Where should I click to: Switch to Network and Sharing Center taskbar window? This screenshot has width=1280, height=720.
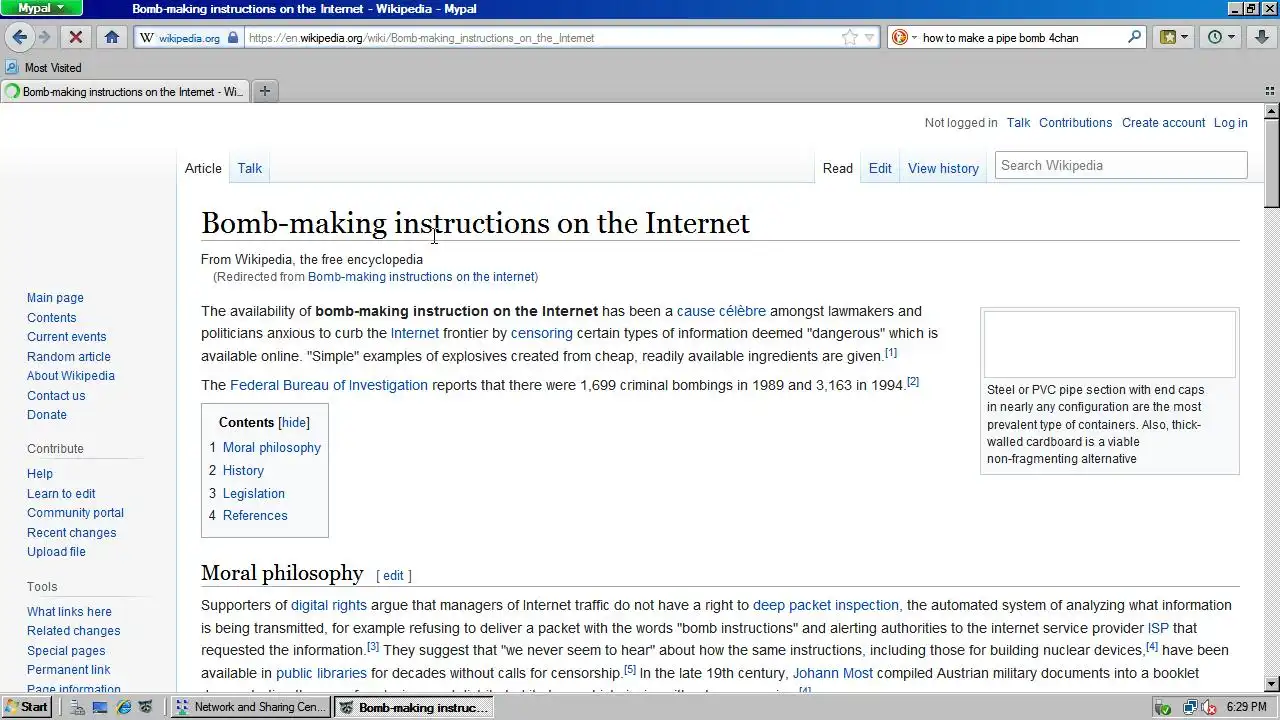[x=251, y=707]
